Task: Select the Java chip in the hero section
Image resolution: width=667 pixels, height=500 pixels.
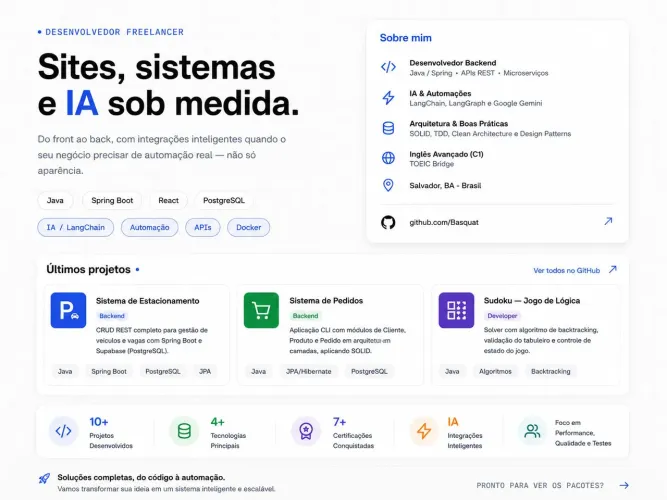Action: pyautogui.click(x=55, y=200)
